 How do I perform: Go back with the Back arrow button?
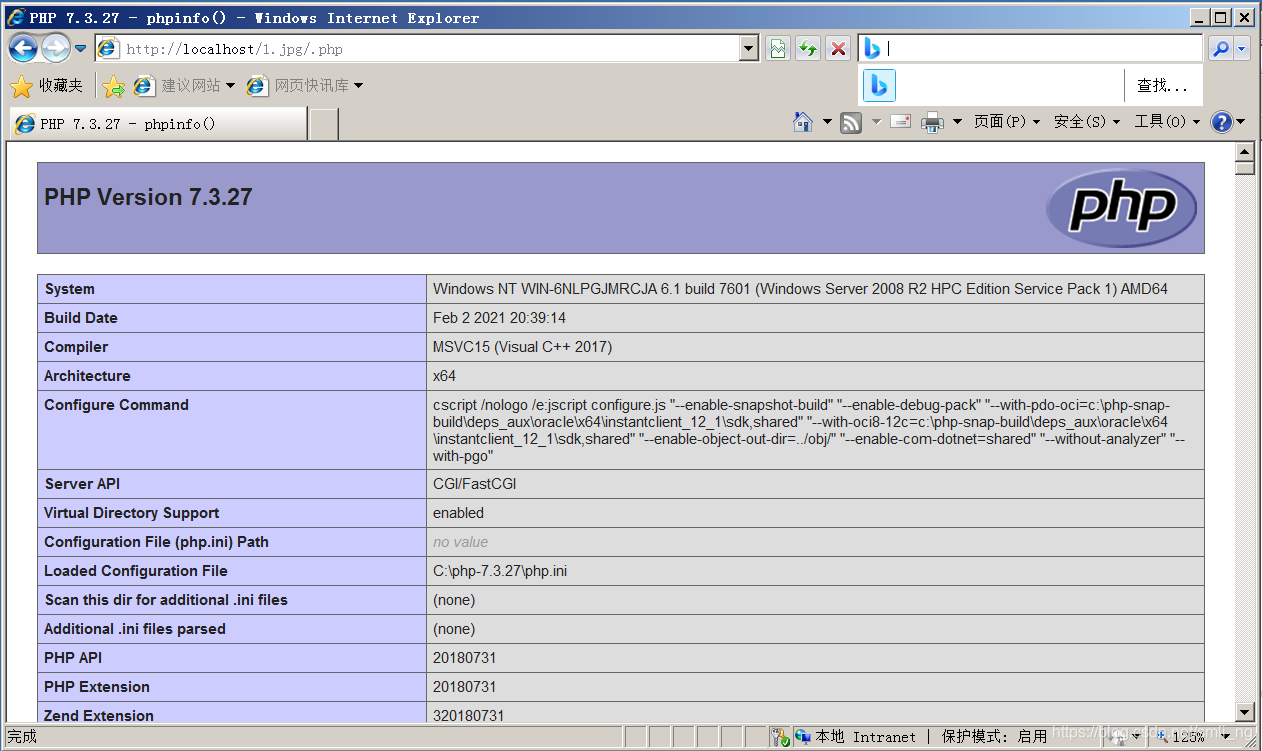point(23,47)
